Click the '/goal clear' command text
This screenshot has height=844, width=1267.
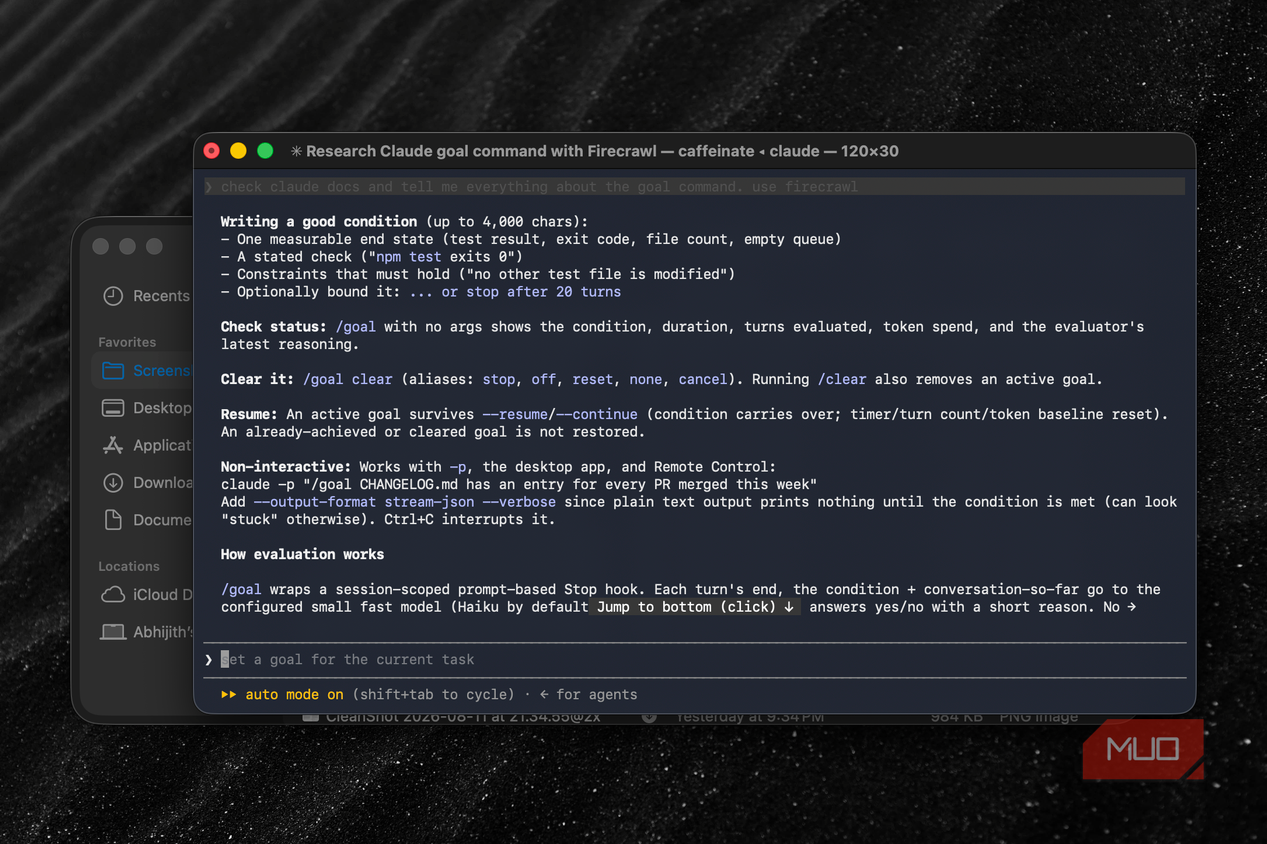pos(347,379)
